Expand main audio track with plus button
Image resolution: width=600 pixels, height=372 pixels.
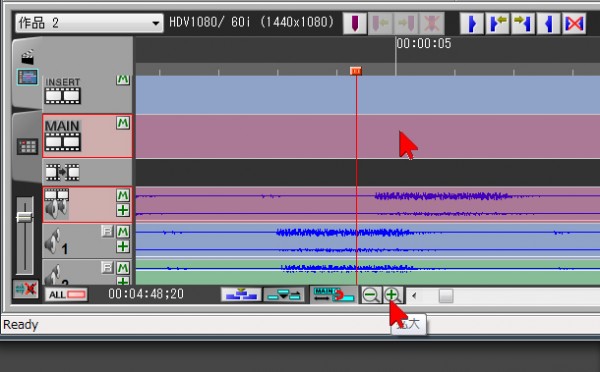coord(123,210)
